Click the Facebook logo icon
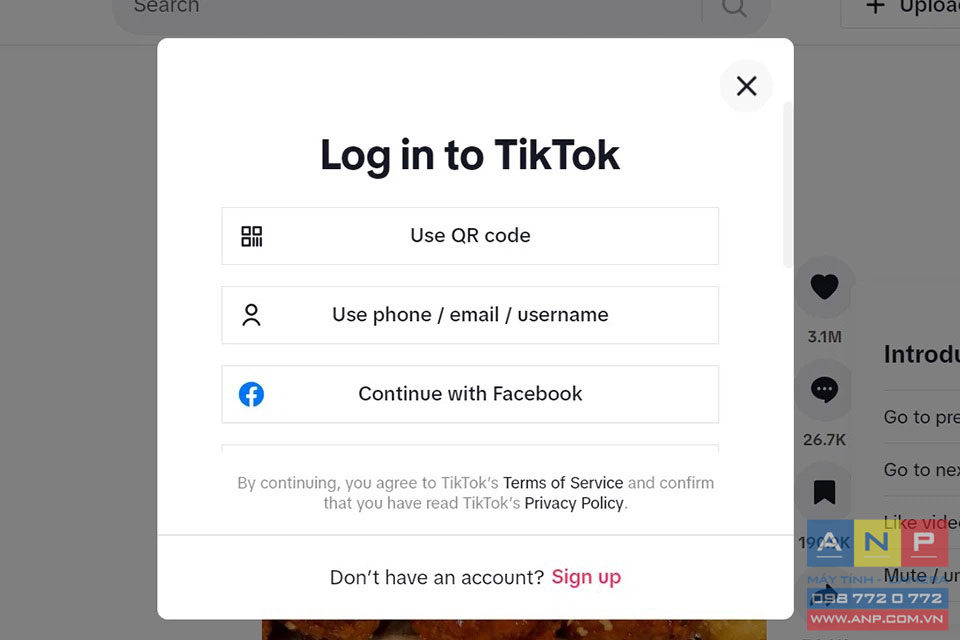This screenshot has width=960, height=640. [x=251, y=394]
